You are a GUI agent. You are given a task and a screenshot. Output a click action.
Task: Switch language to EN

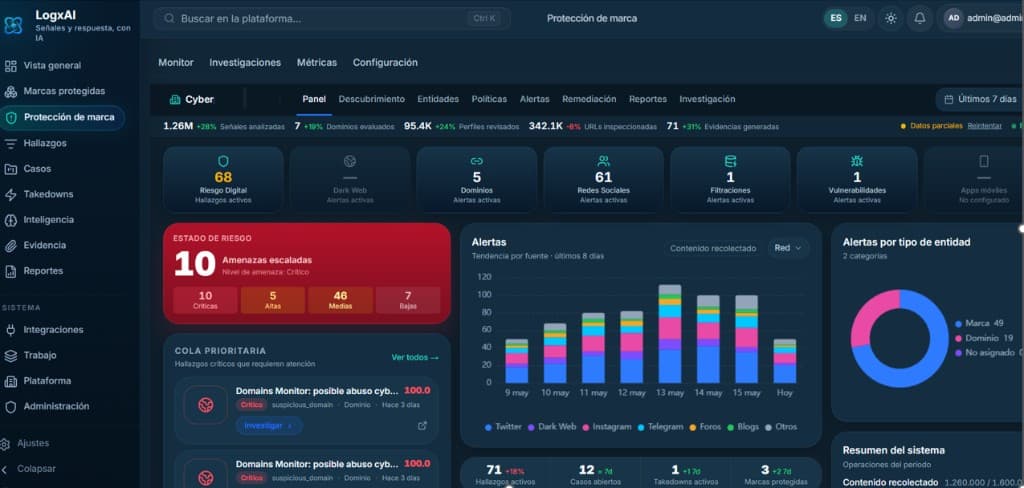(x=861, y=18)
